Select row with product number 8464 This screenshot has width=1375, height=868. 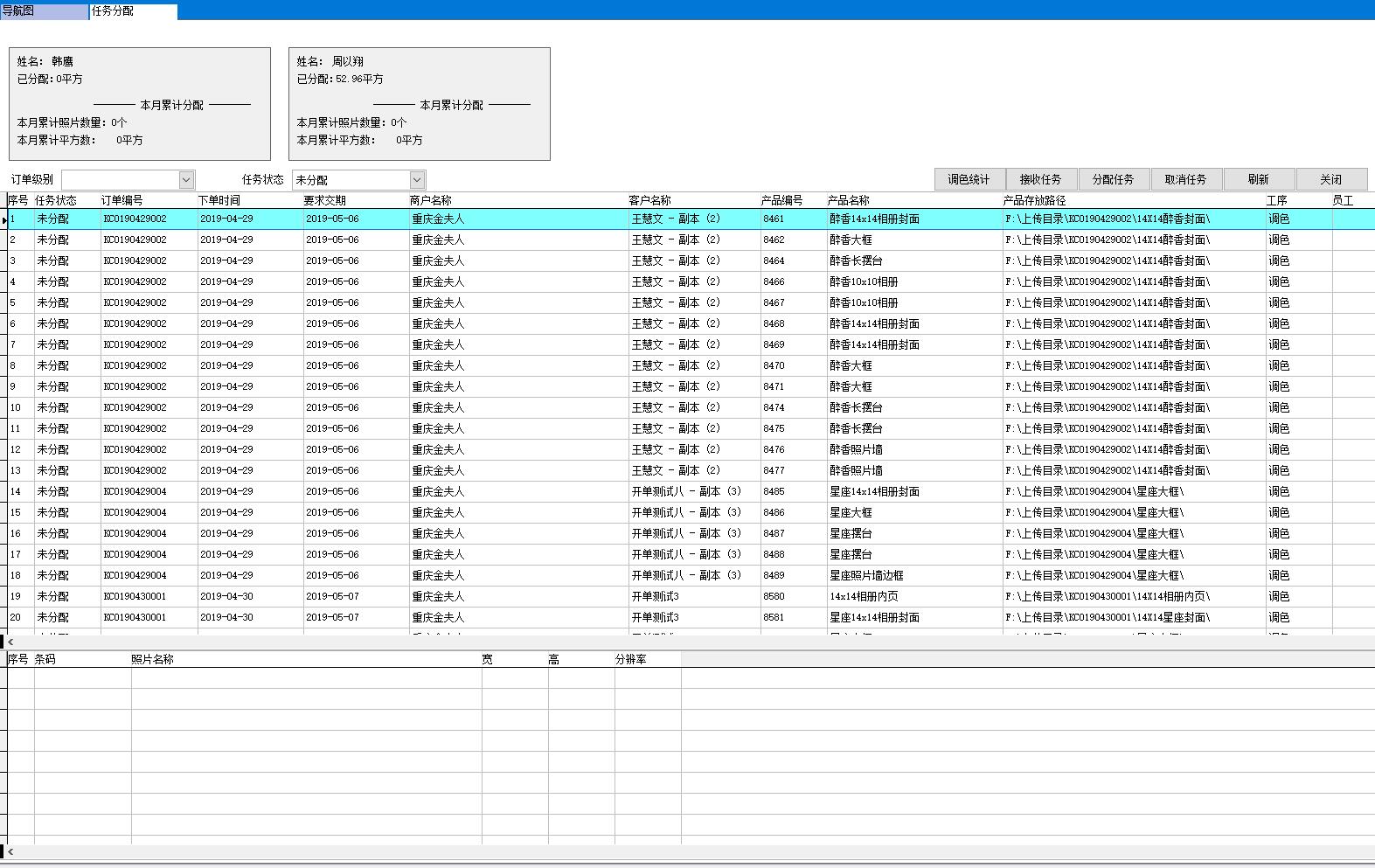774,260
